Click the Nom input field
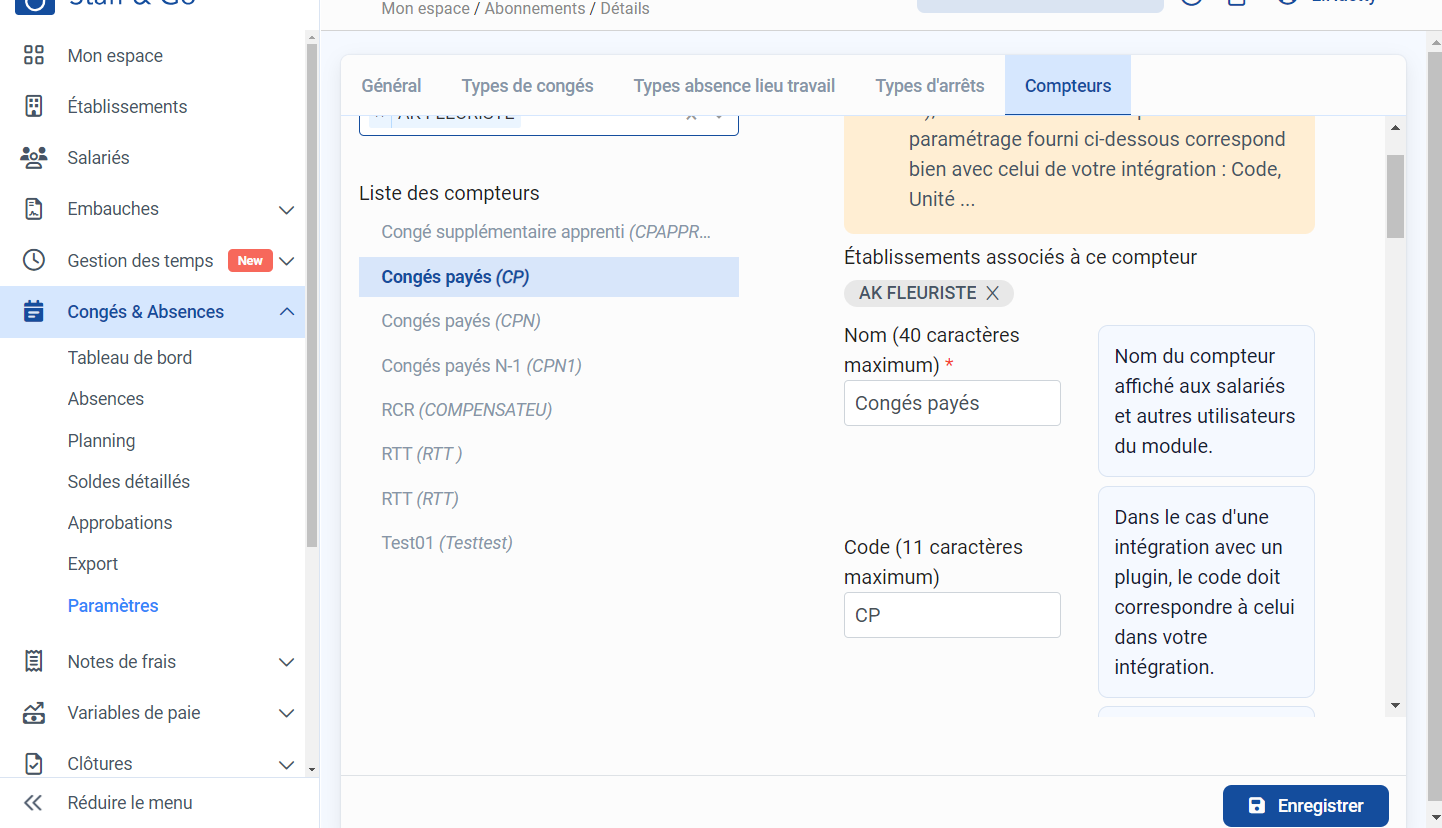Viewport: 1442px width, 828px height. click(x=952, y=403)
